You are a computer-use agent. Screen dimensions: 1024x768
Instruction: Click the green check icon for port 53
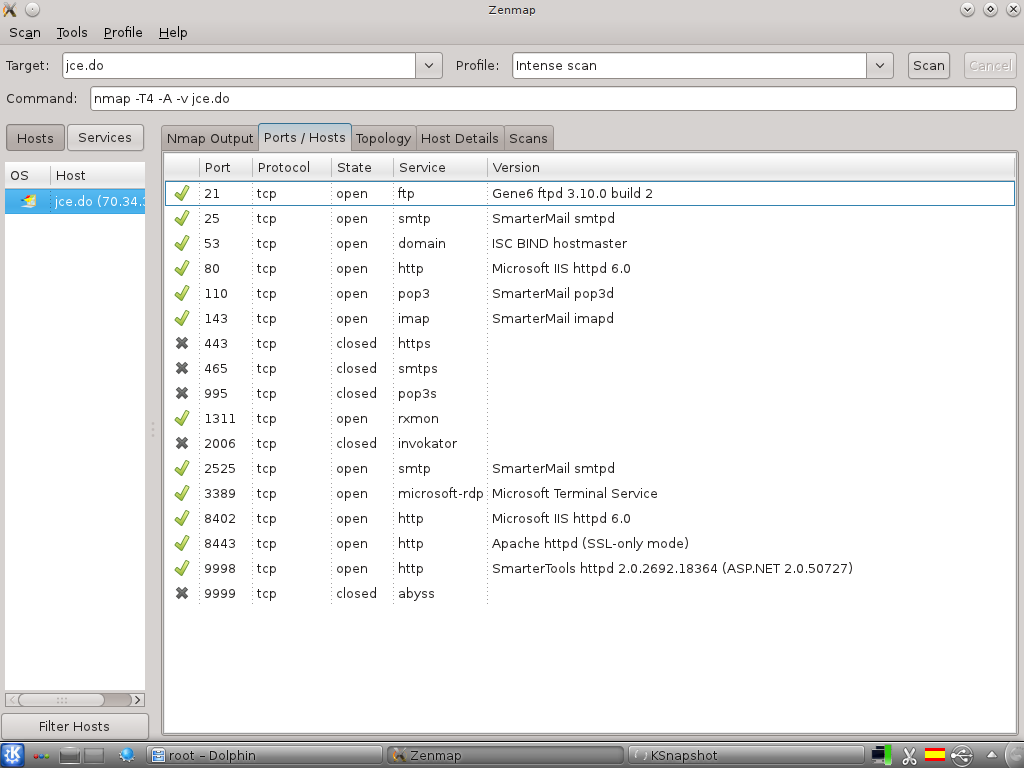[x=182, y=243]
